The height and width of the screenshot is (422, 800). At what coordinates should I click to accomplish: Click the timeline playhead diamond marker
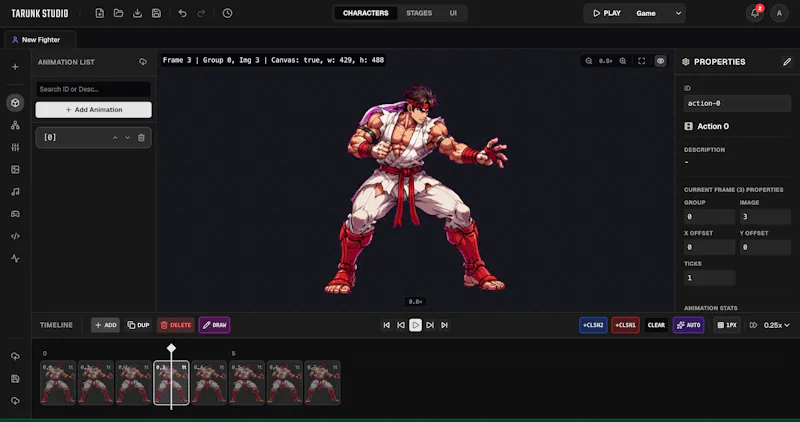(x=171, y=348)
